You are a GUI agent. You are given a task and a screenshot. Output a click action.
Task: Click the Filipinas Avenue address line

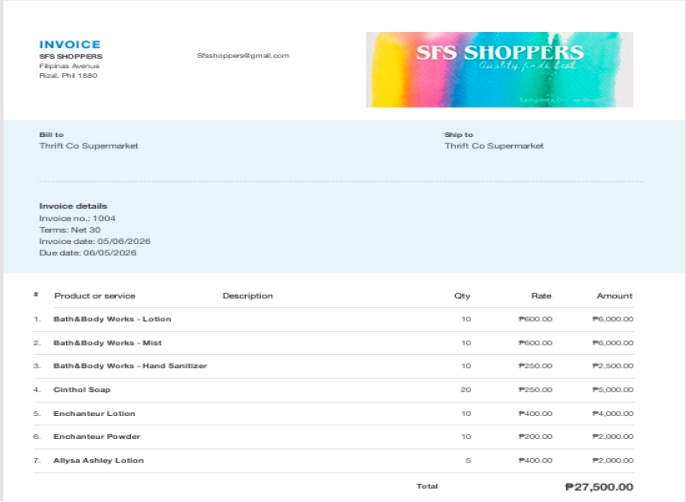(x=70, y=66)
